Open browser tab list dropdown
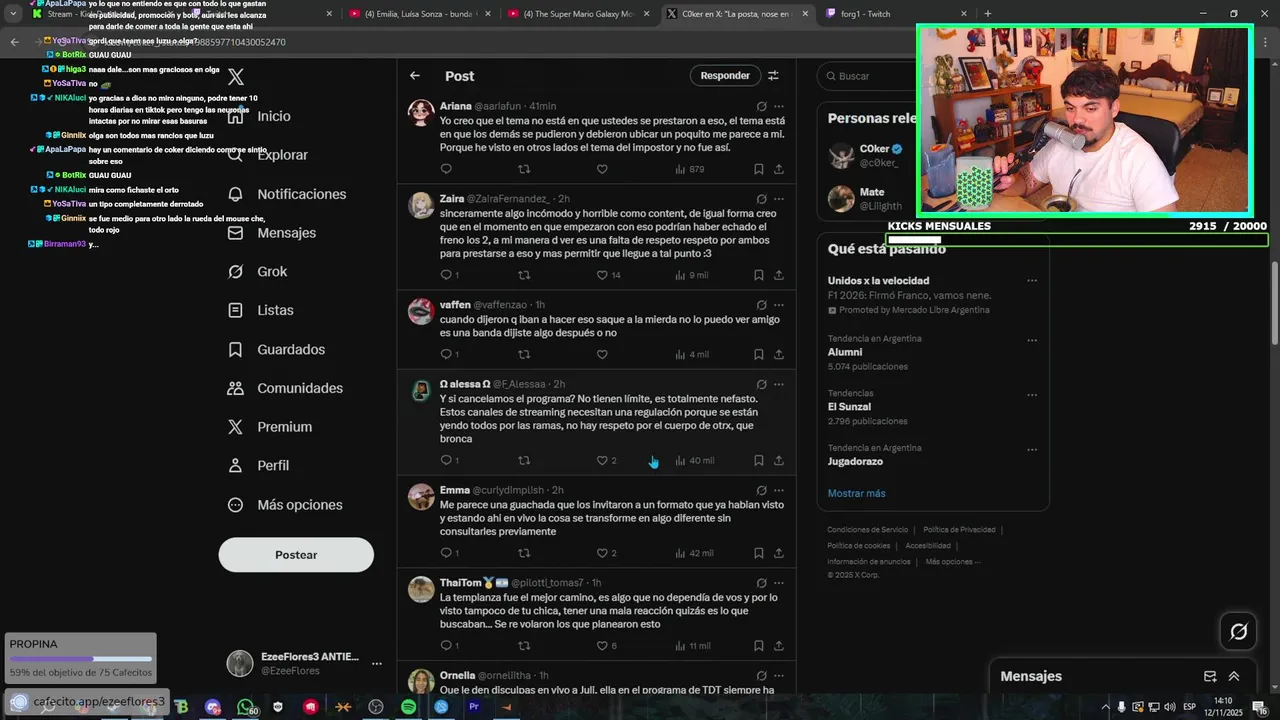 click(x=13, y=14)
